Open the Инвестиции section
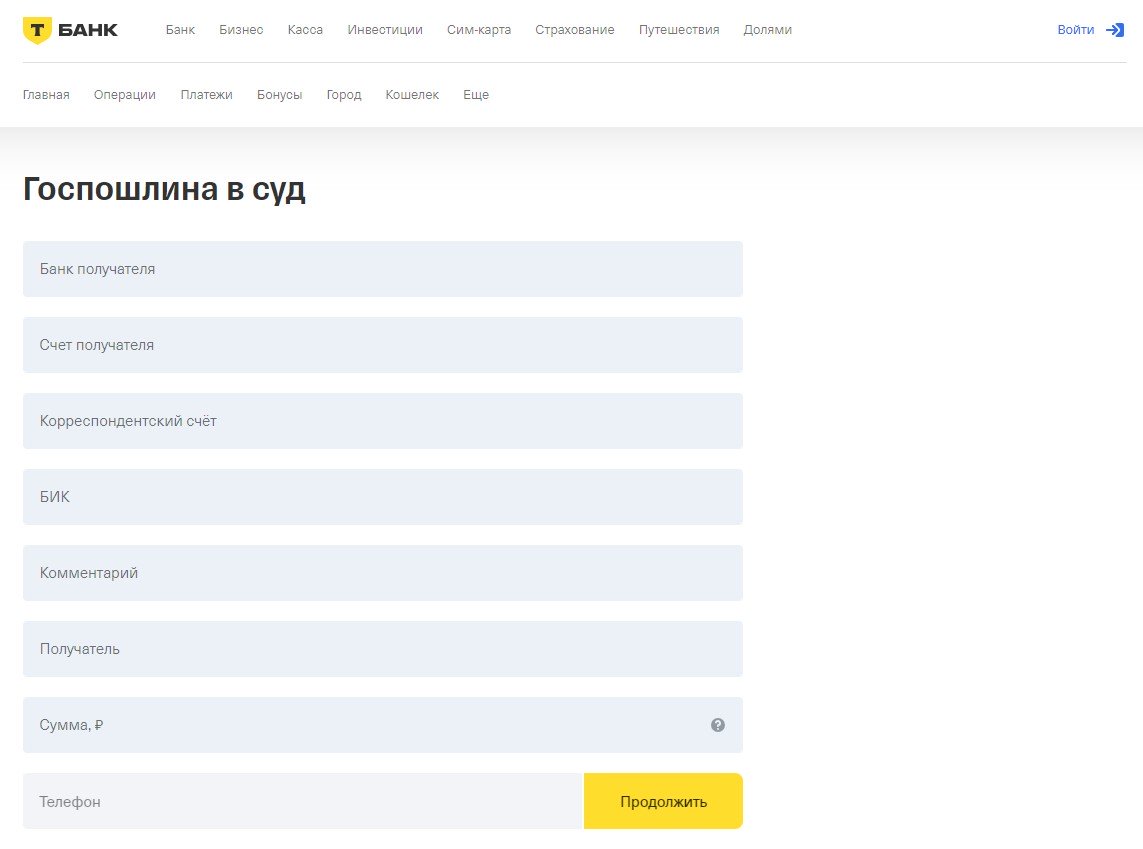Image resolution: width=1143 pixels, height=849 pixels. [385, 30]
